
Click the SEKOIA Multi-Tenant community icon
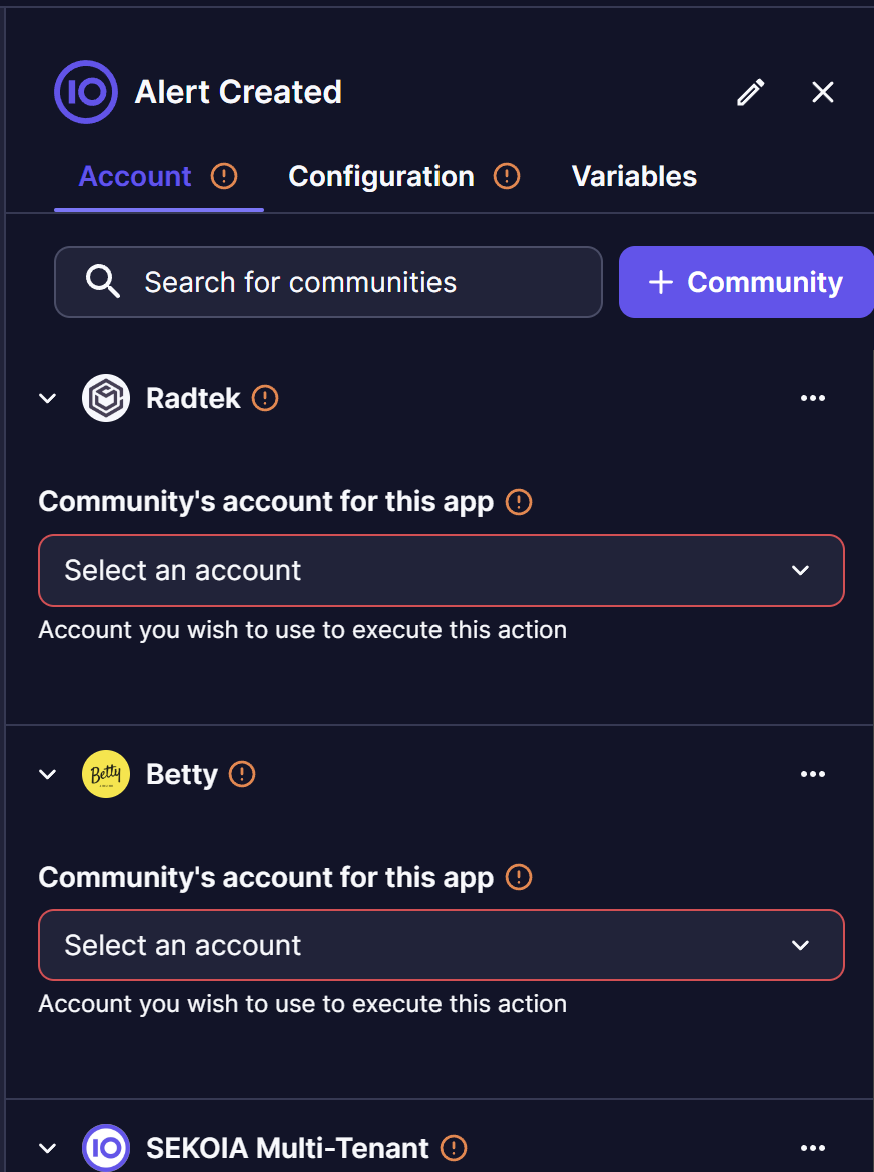(106, 1148)
